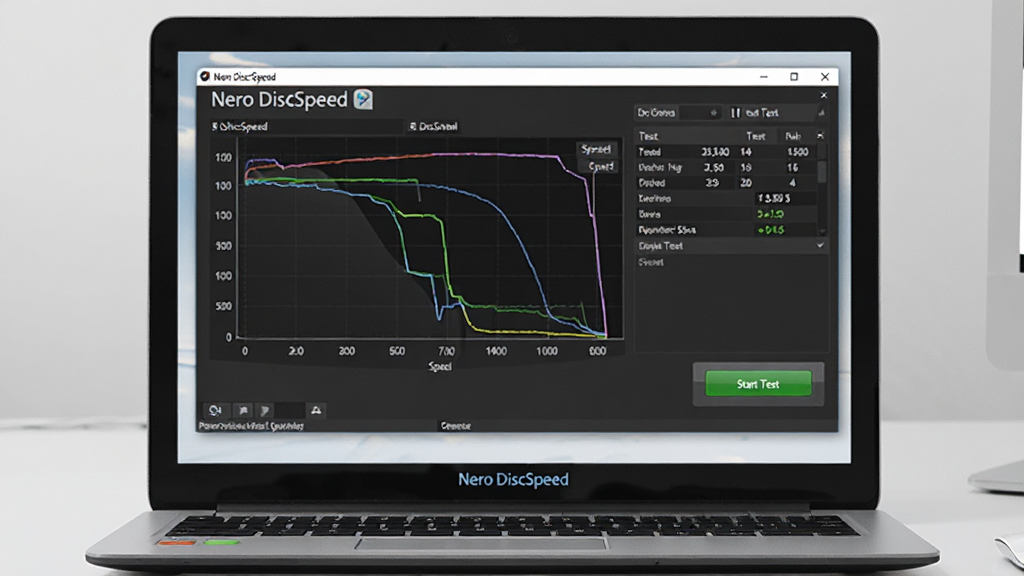Click the empty field in the bottom toolbar

(289, 410)
